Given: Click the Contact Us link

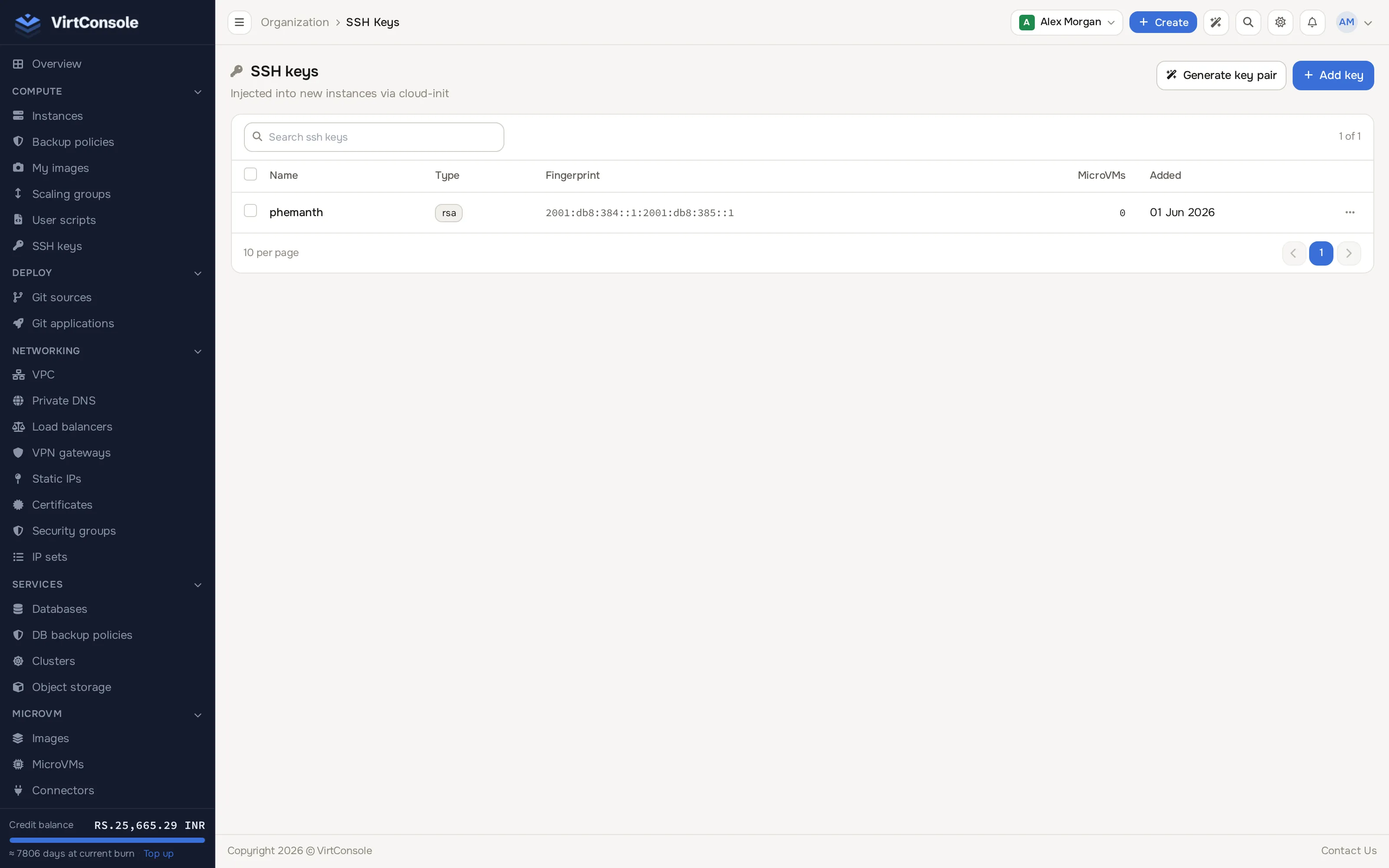Looking at the screenshot, I should click(1348, 850).
